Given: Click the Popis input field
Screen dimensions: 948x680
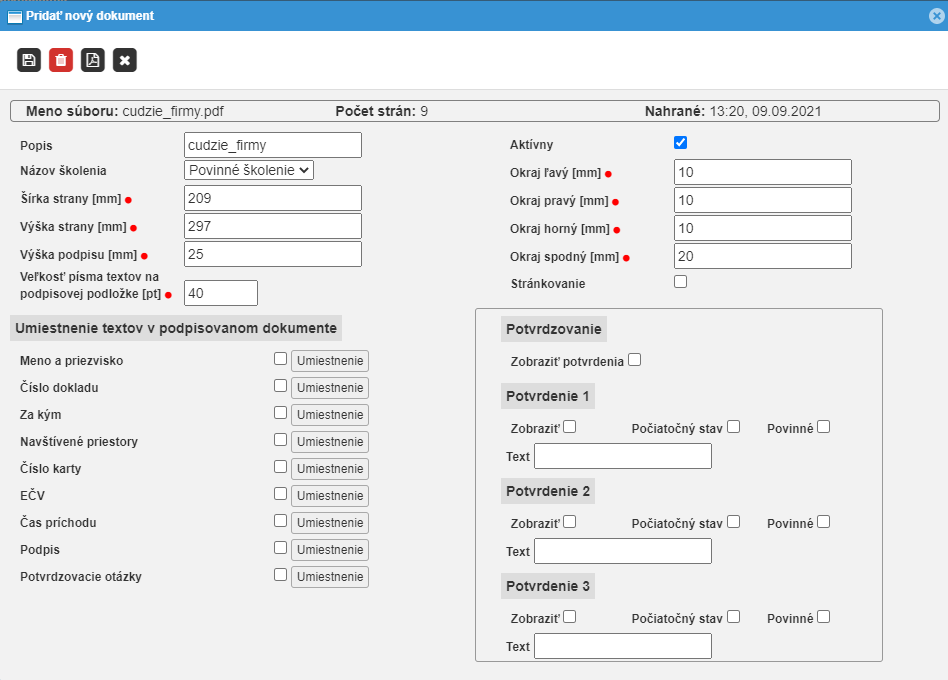Looking at the screenshot, I should (273, 145).
